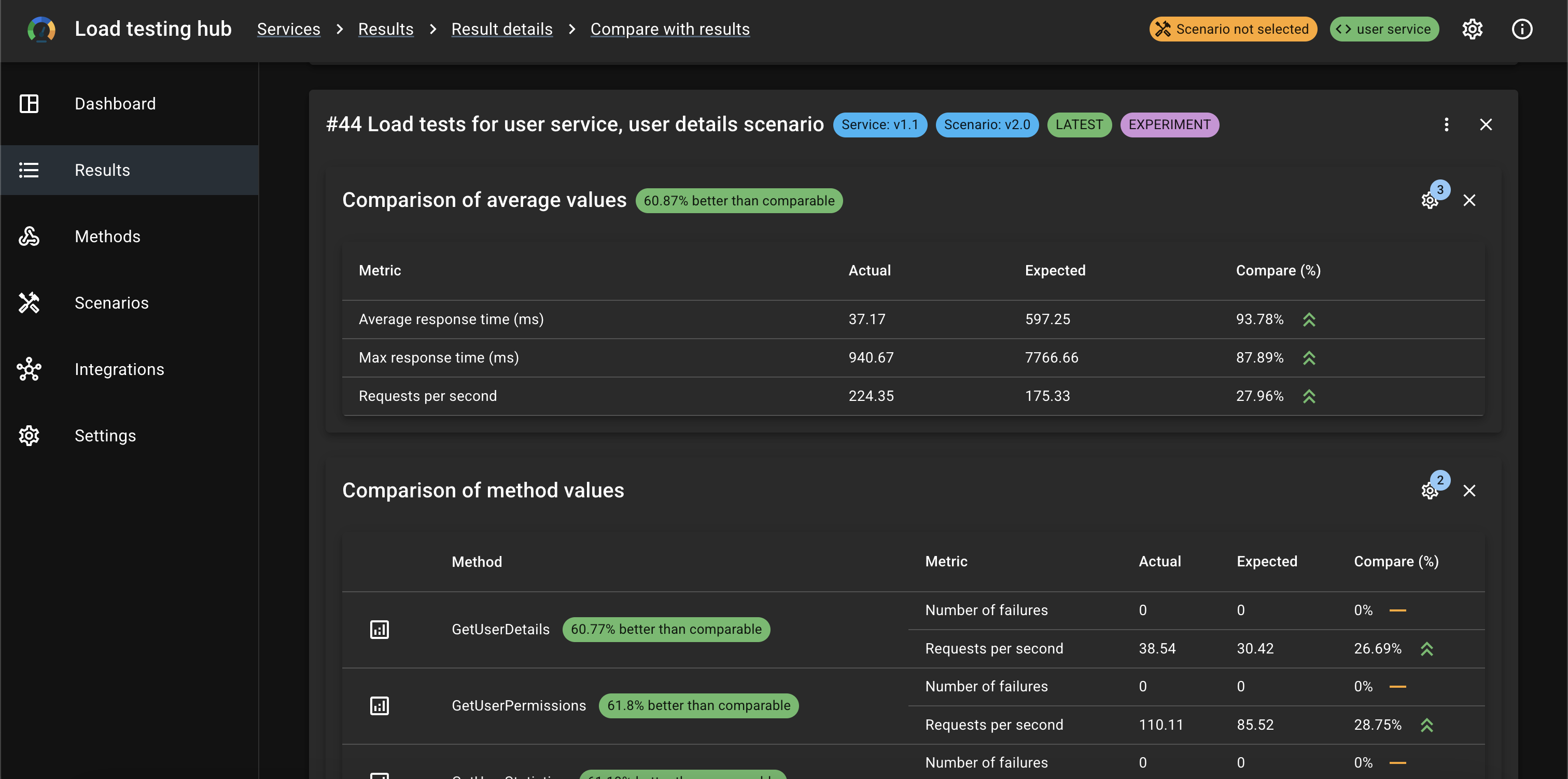Select Scenarios in the sidebar menu
Screen dimensions: 1568x779
tap(130, 303)
